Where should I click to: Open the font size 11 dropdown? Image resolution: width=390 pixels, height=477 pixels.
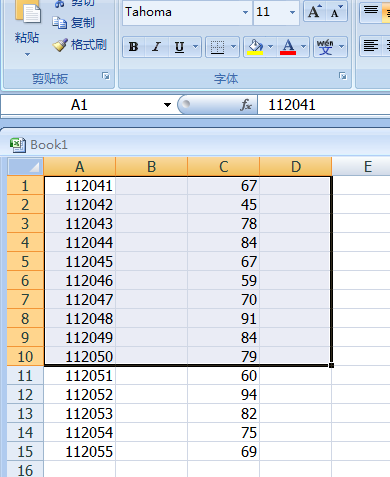pyautogui.click(x=292, y=12)
